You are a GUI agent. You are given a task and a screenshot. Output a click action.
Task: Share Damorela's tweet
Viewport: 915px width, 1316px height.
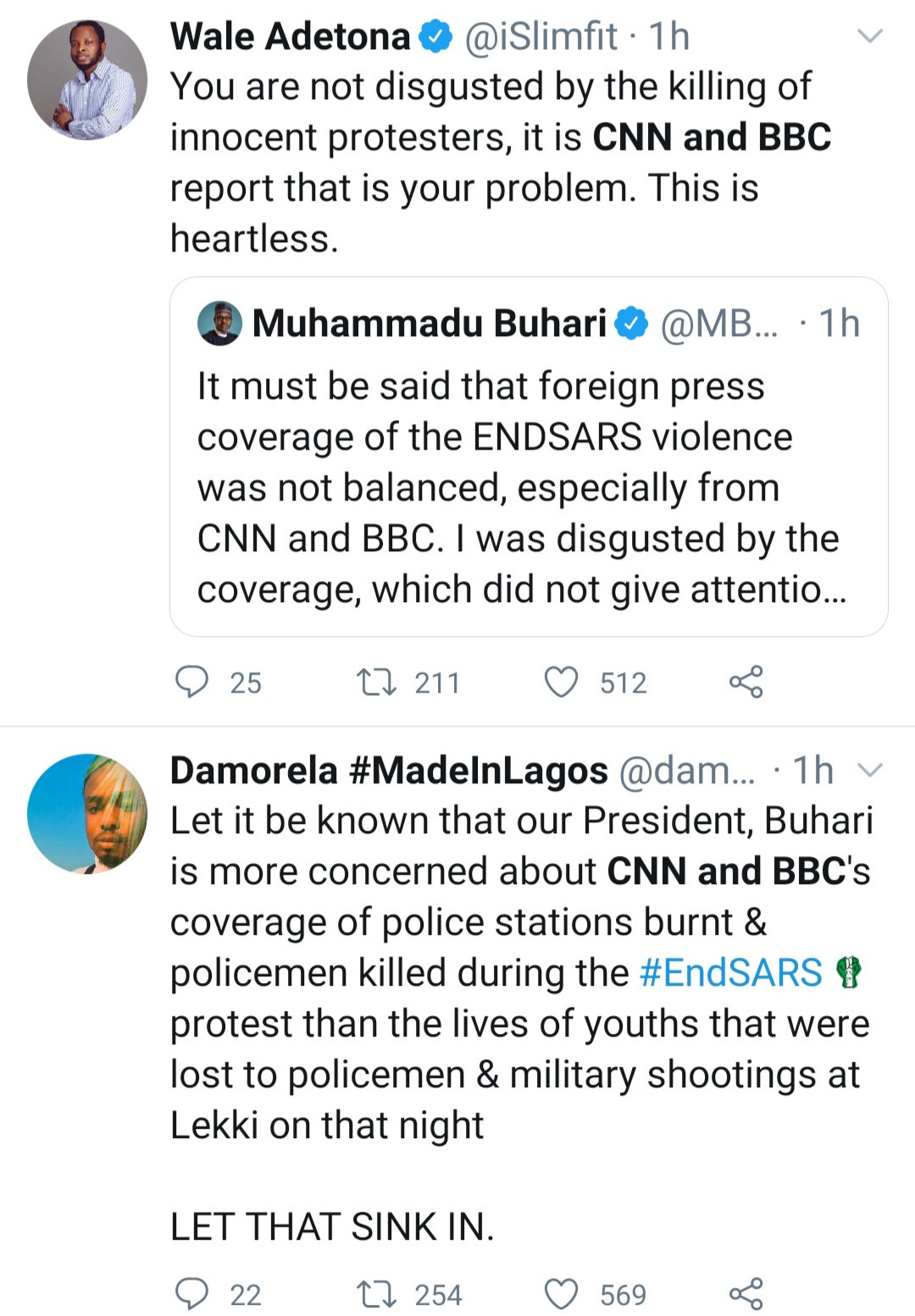pyautogui.click(x=746, y=1294)
